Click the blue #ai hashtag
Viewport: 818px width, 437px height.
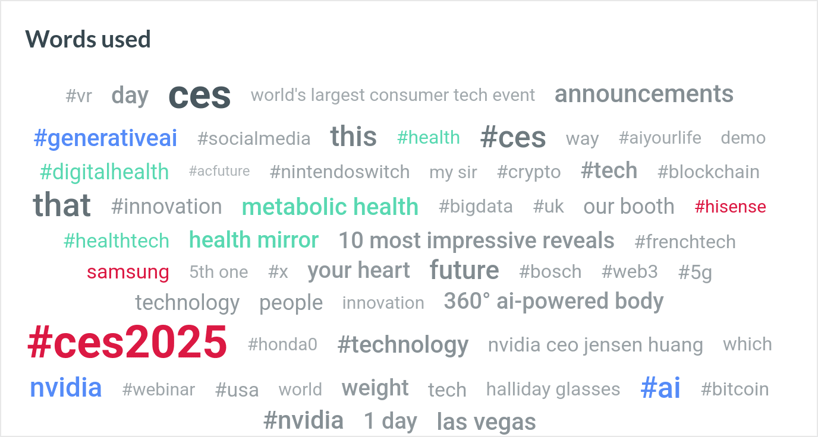[660, 388]
